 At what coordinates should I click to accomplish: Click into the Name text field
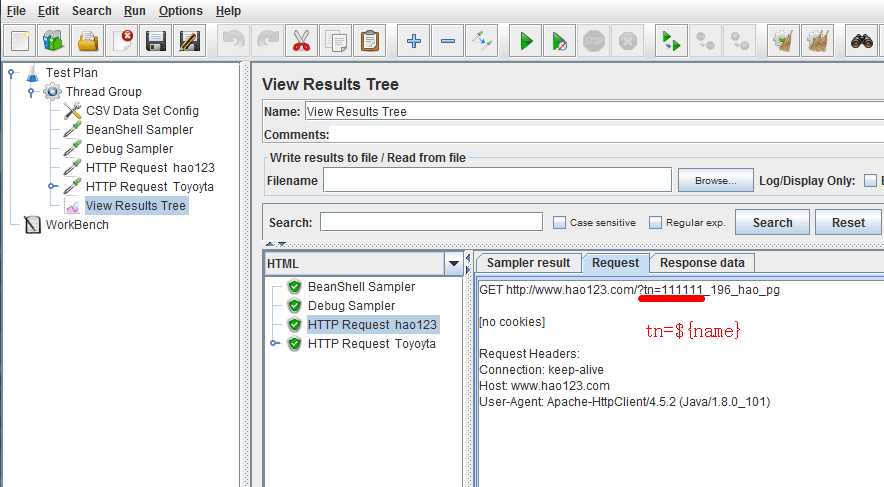[x=594, y=112]
